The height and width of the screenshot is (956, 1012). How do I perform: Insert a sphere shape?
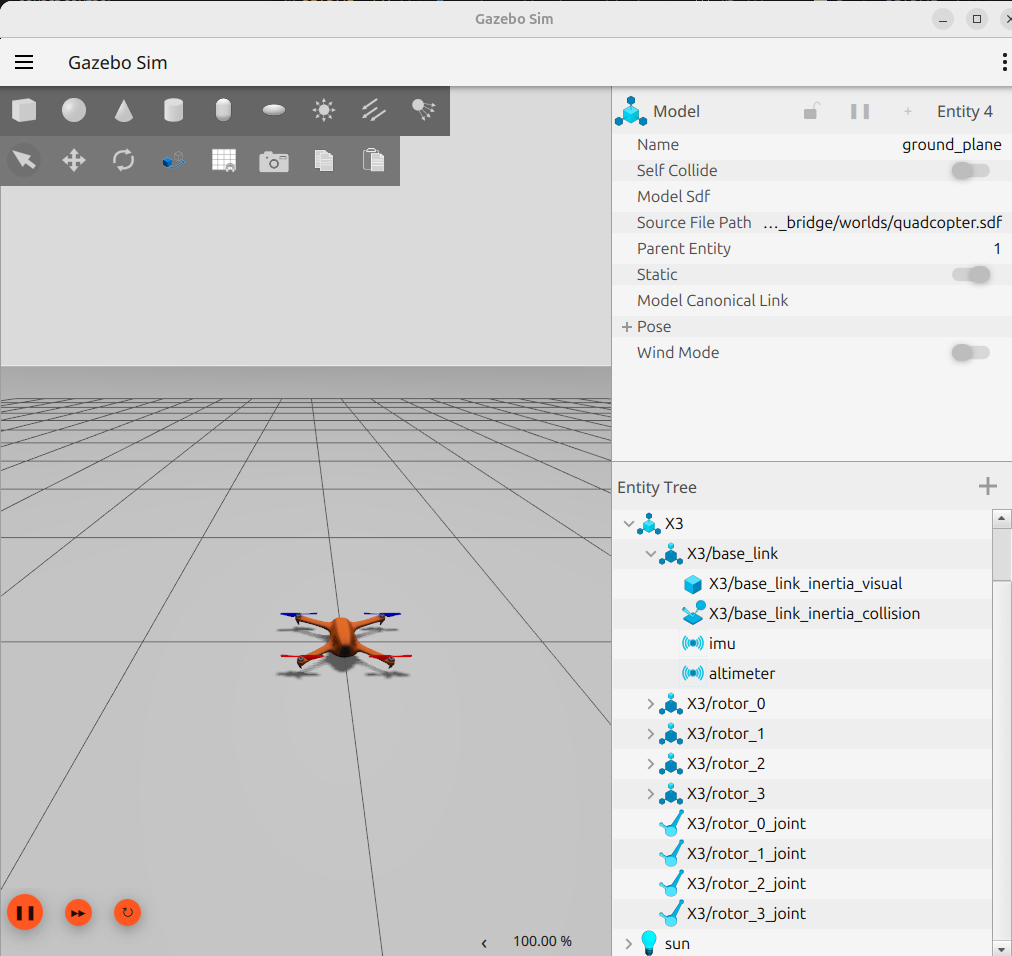pos(74,110)
